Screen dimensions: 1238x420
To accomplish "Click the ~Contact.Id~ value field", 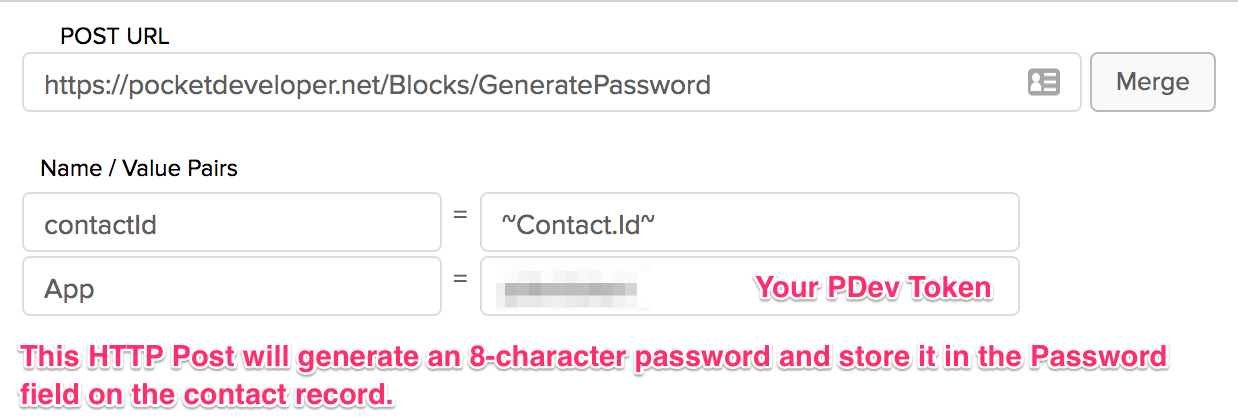I will (x=750, y=222).
